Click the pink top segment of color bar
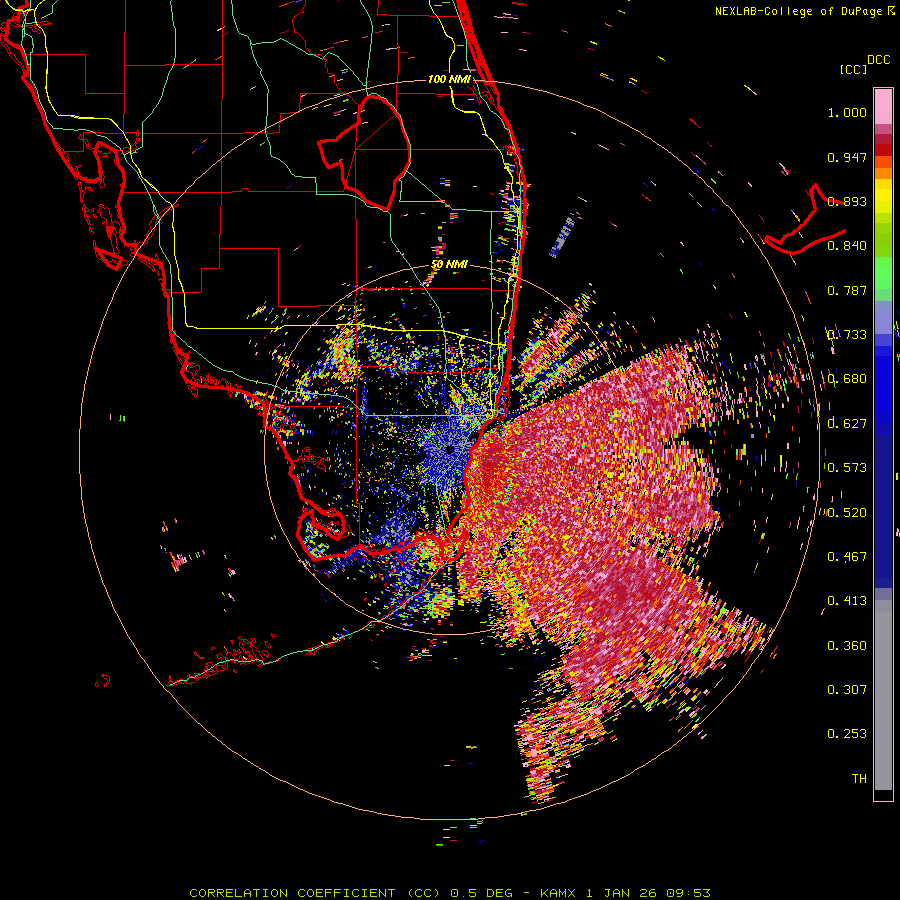The image size is (900, 900). [x=883, y=107]
